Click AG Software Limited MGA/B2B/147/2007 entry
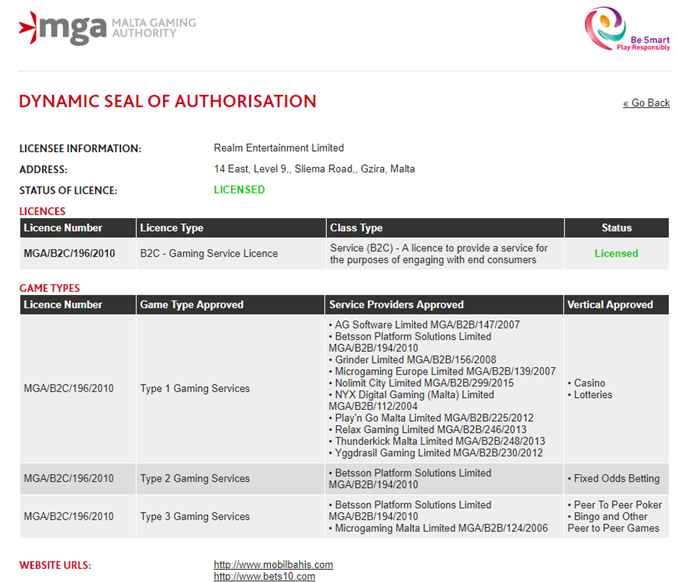This screenshot has height=582, width=678. [424, 325]
